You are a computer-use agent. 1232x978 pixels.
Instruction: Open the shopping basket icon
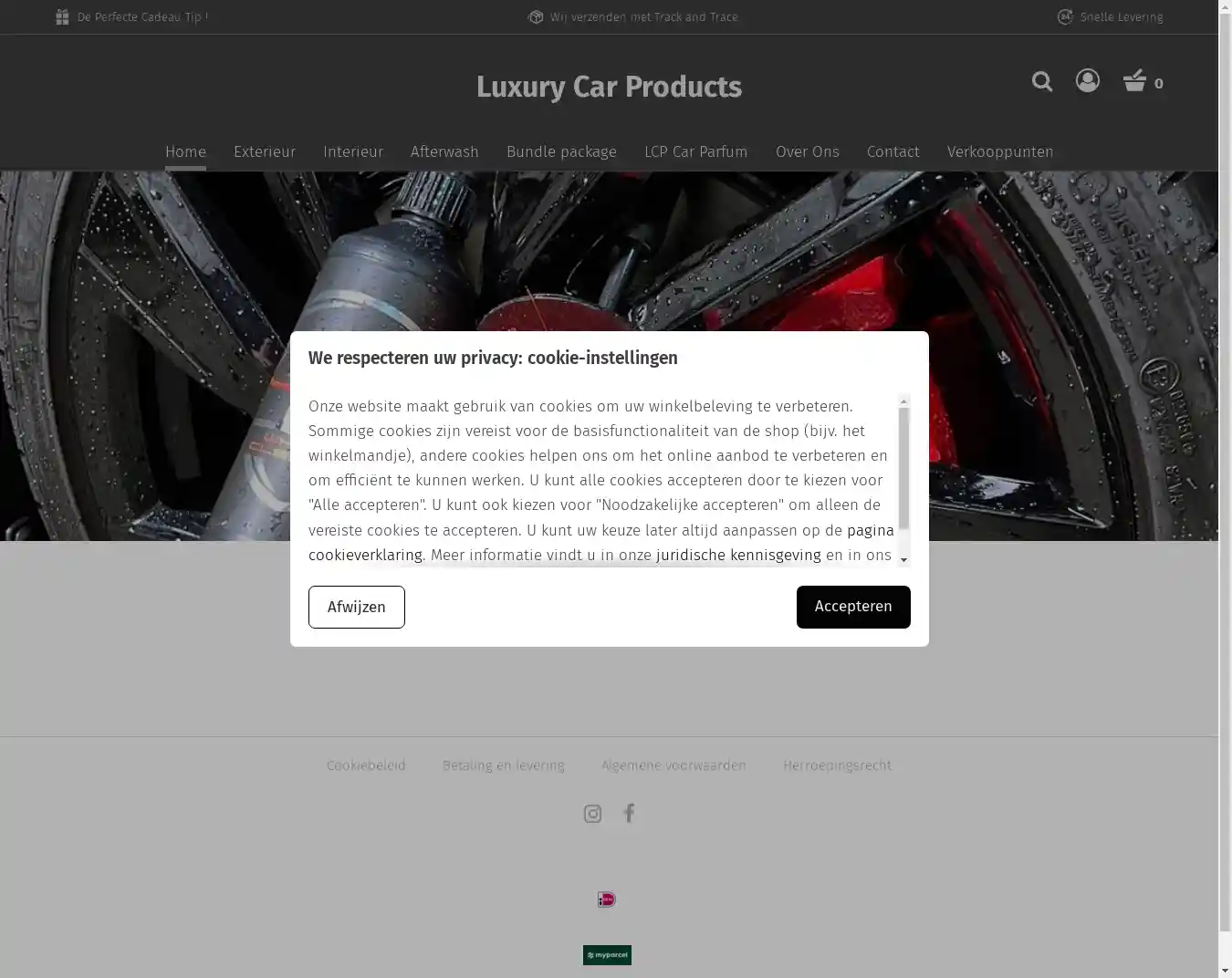click(1135, 81)
